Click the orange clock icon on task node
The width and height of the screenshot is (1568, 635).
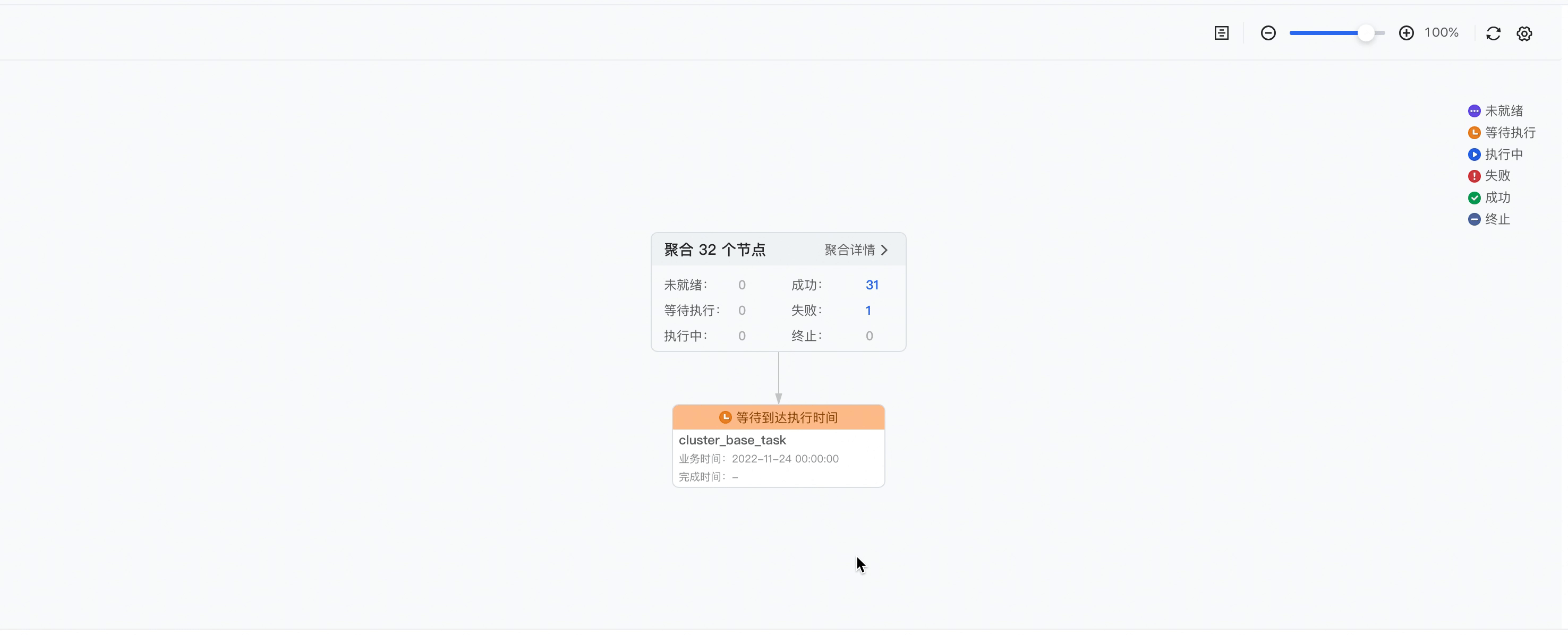(x=725, y=417)
